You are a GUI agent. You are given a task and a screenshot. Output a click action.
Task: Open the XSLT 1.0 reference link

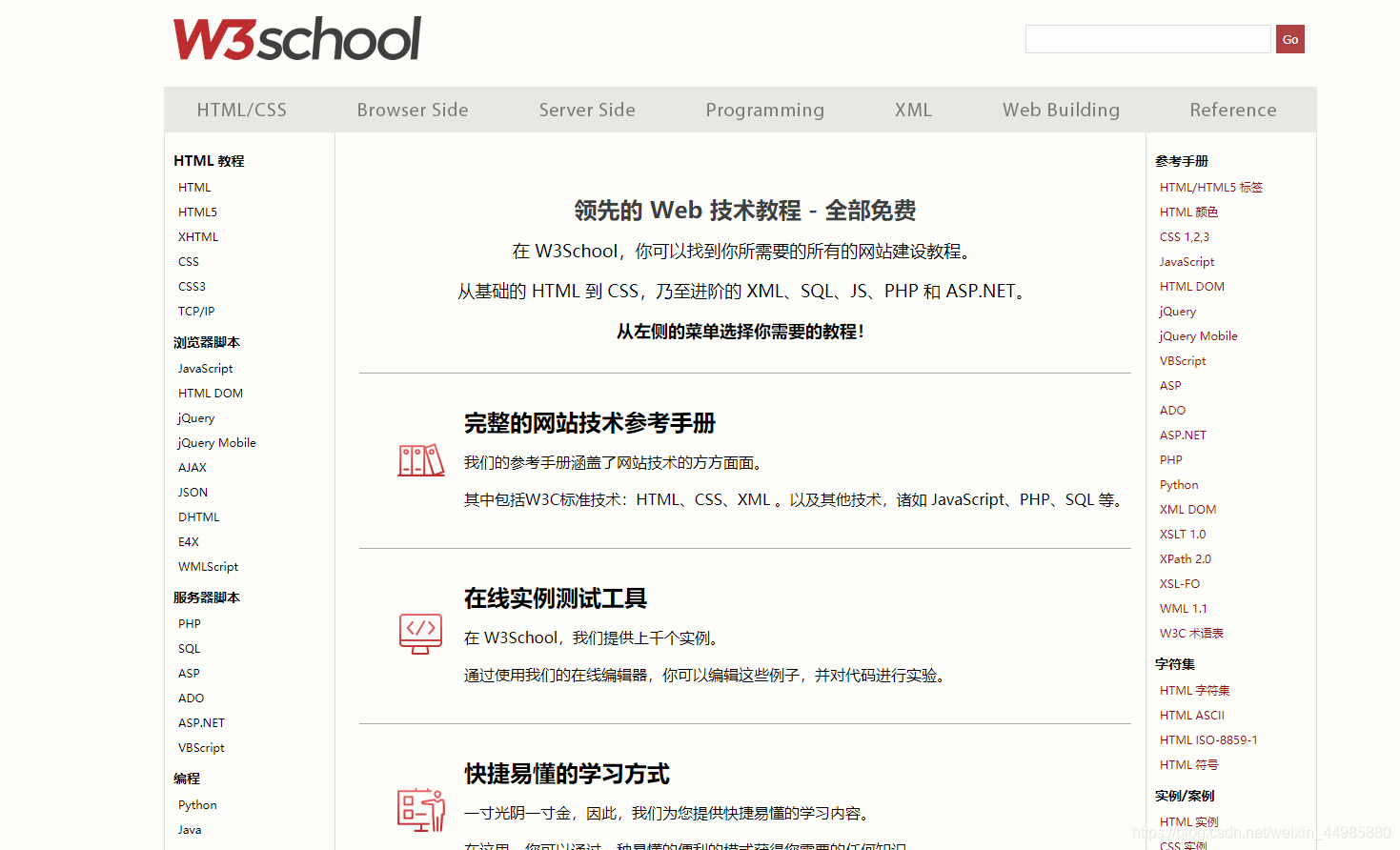pos(1183,535)
